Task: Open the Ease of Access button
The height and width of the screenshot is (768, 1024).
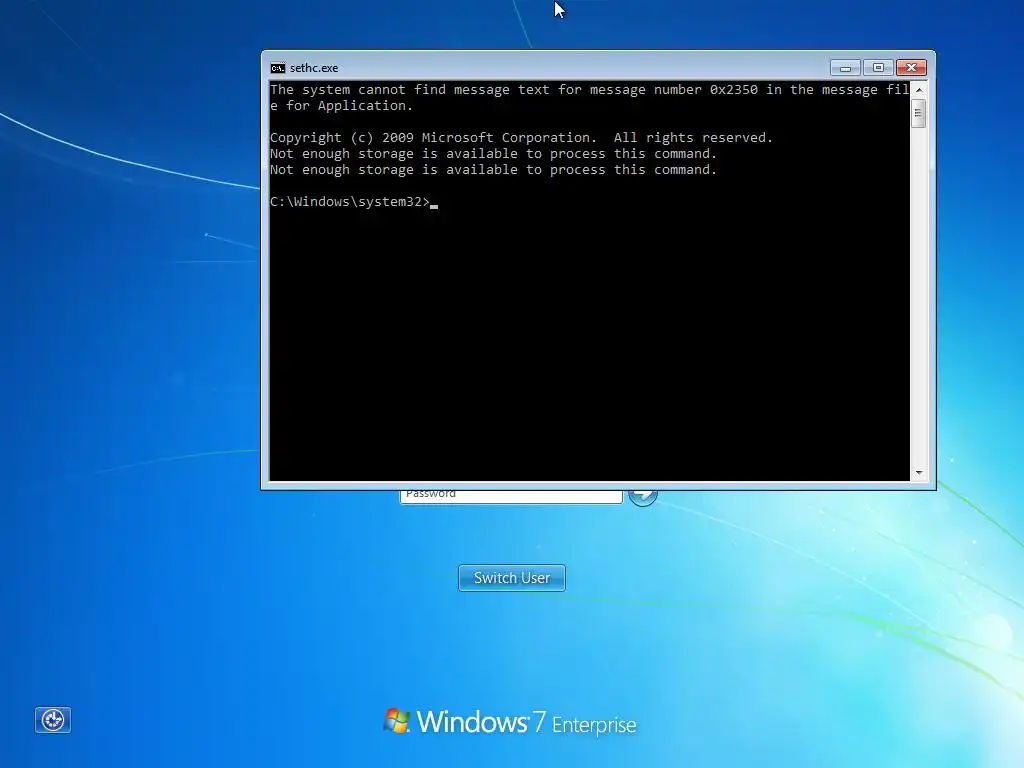Action: coord(53,720)
